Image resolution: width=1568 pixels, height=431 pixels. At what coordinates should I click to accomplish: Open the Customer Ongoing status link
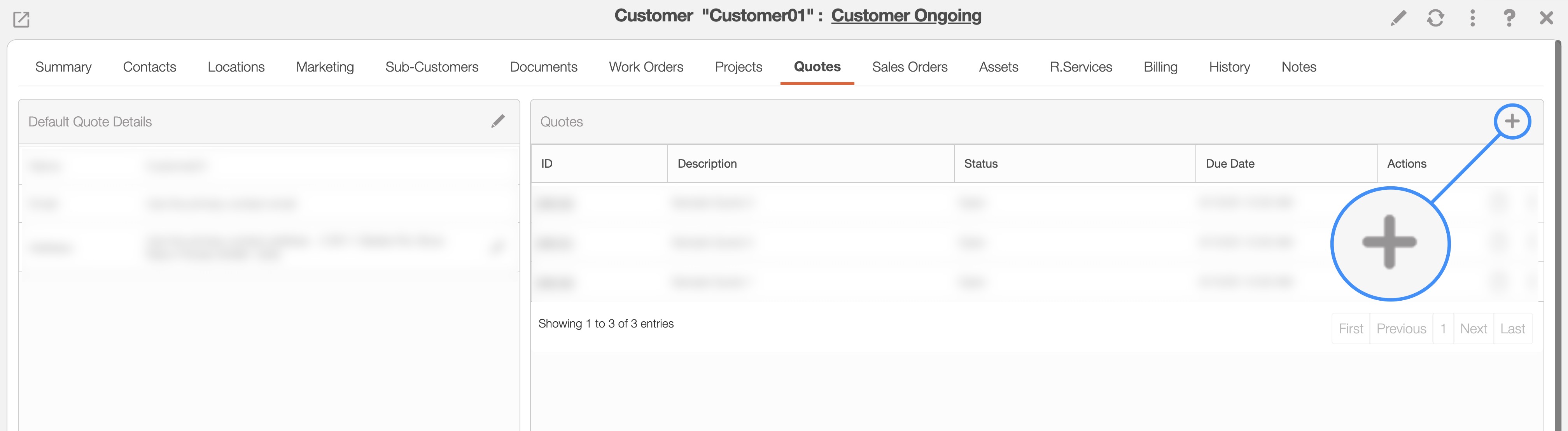click(906, 16)
